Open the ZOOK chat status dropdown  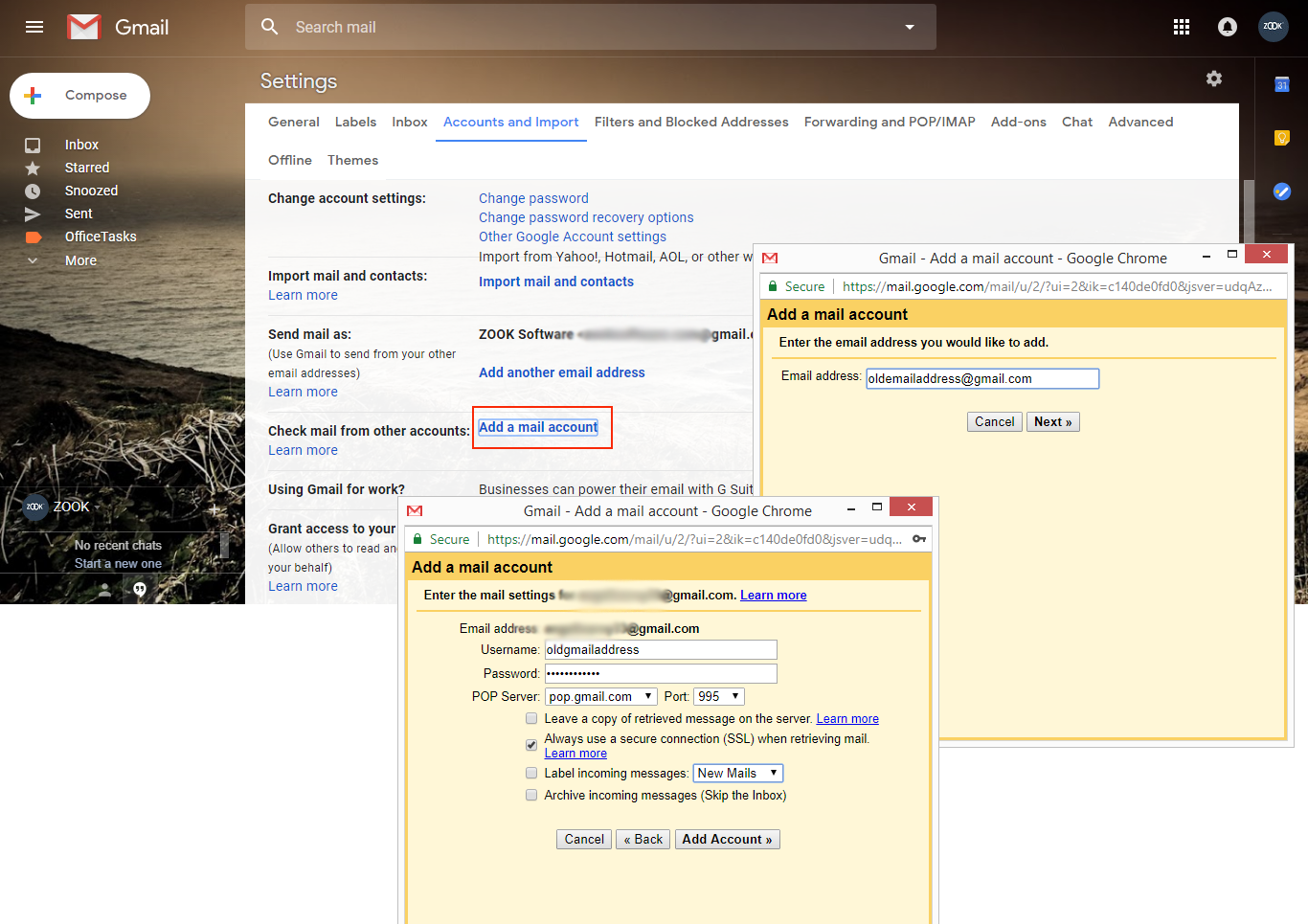tap(97, 507)
